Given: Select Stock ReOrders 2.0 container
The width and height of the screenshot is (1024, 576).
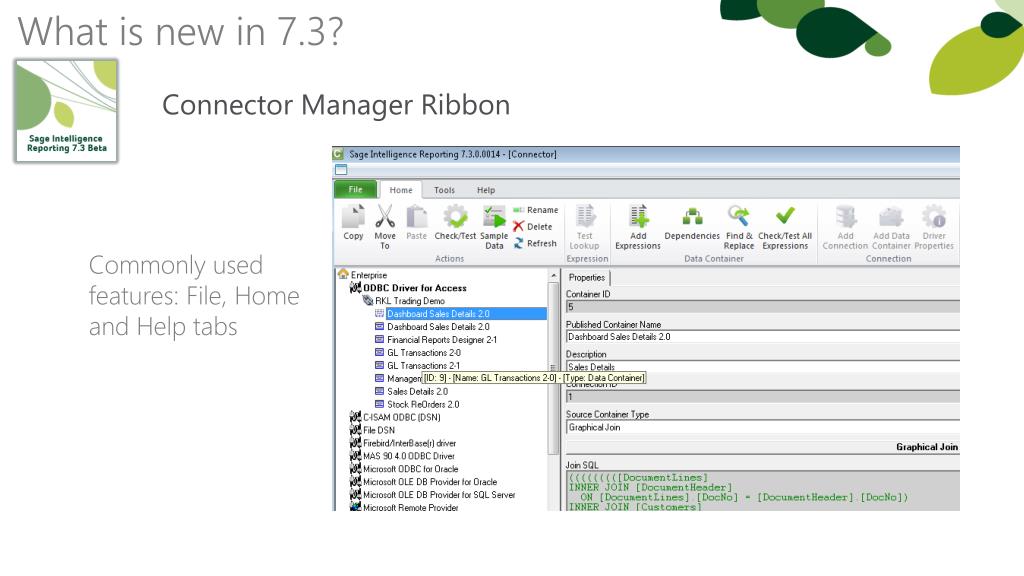Looking at the screenshot, I should [423, 404].
